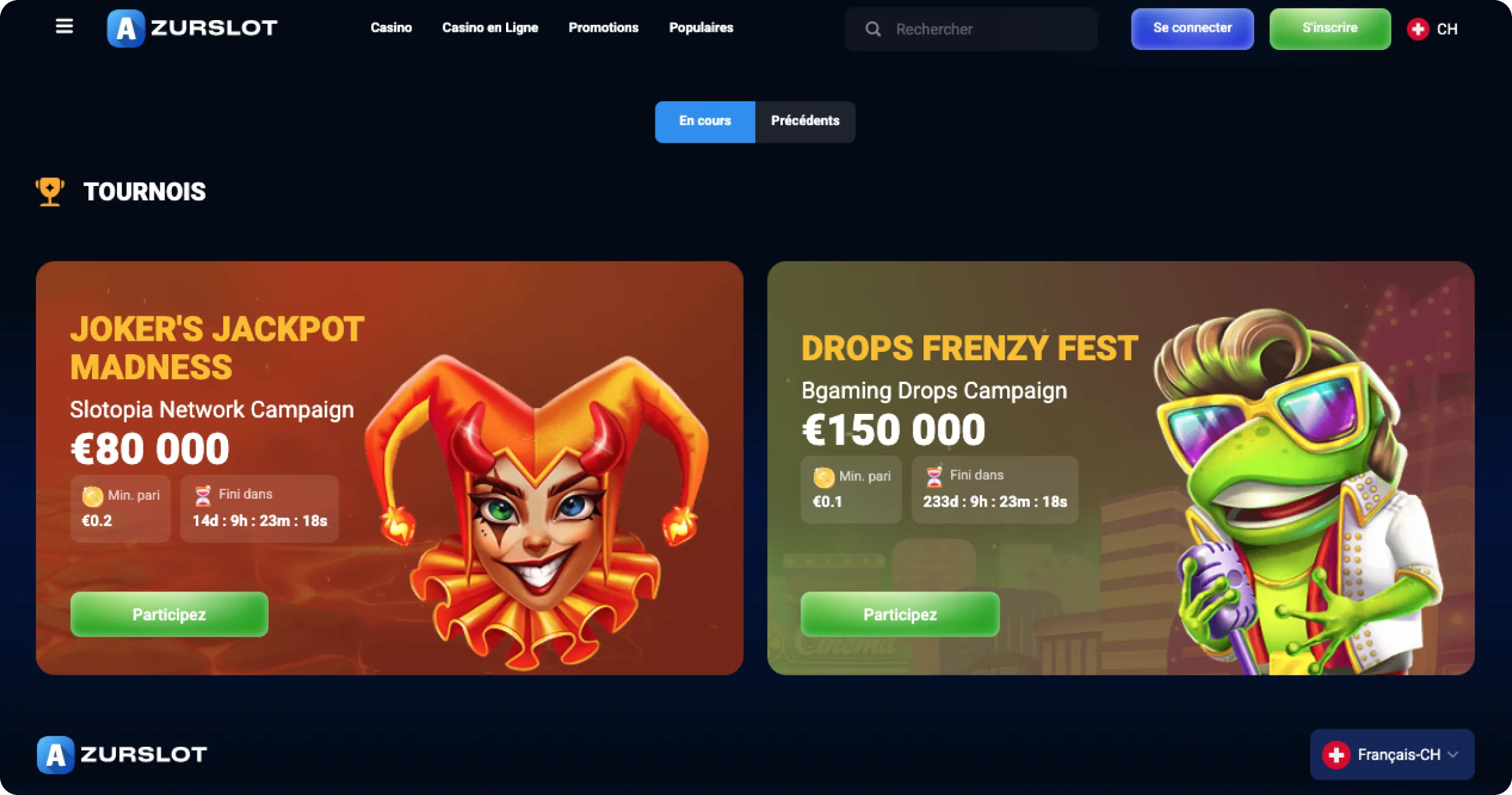The image size is (1512, 795).
Task: Click the Zurslot logo in header
Action: (x=192, y=28)
